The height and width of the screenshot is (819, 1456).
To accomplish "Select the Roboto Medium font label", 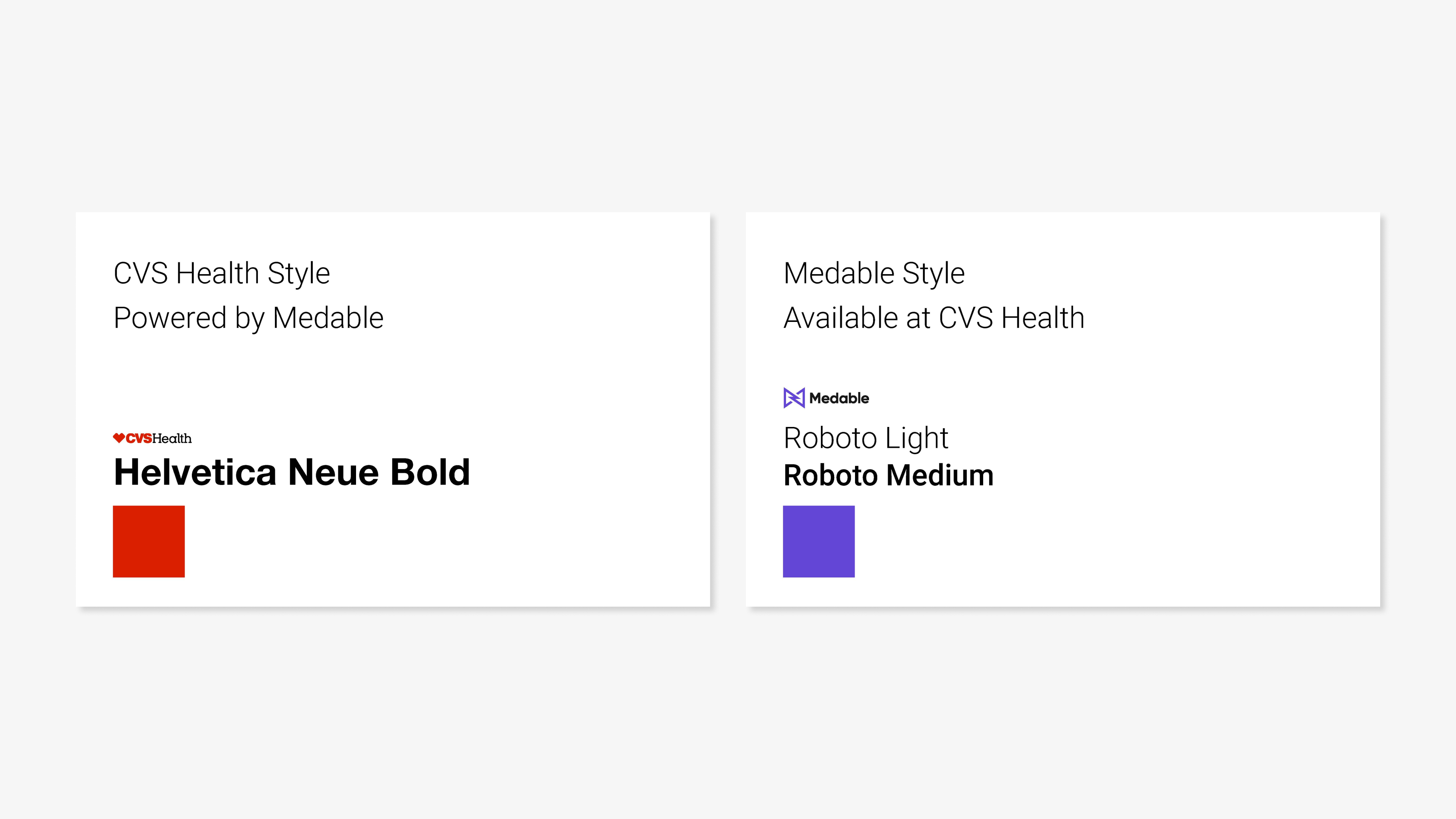I will pyautogui.click(x=888, y=475).
